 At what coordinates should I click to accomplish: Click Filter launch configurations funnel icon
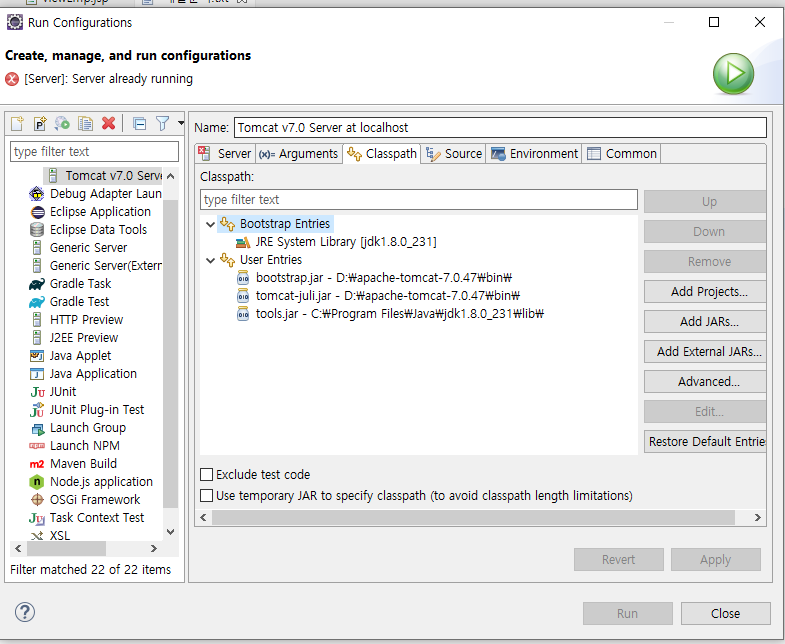(162, 123)
